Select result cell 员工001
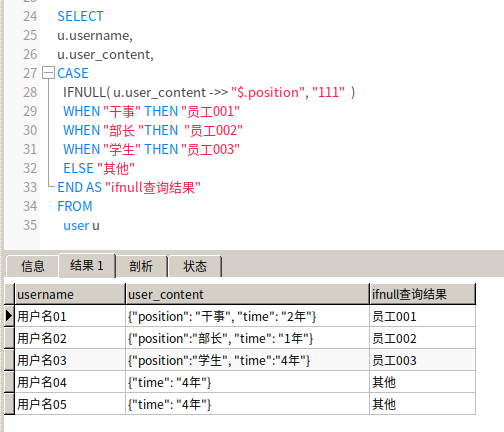504x432 pixels. pyautogui.click(x=422, y=316)
